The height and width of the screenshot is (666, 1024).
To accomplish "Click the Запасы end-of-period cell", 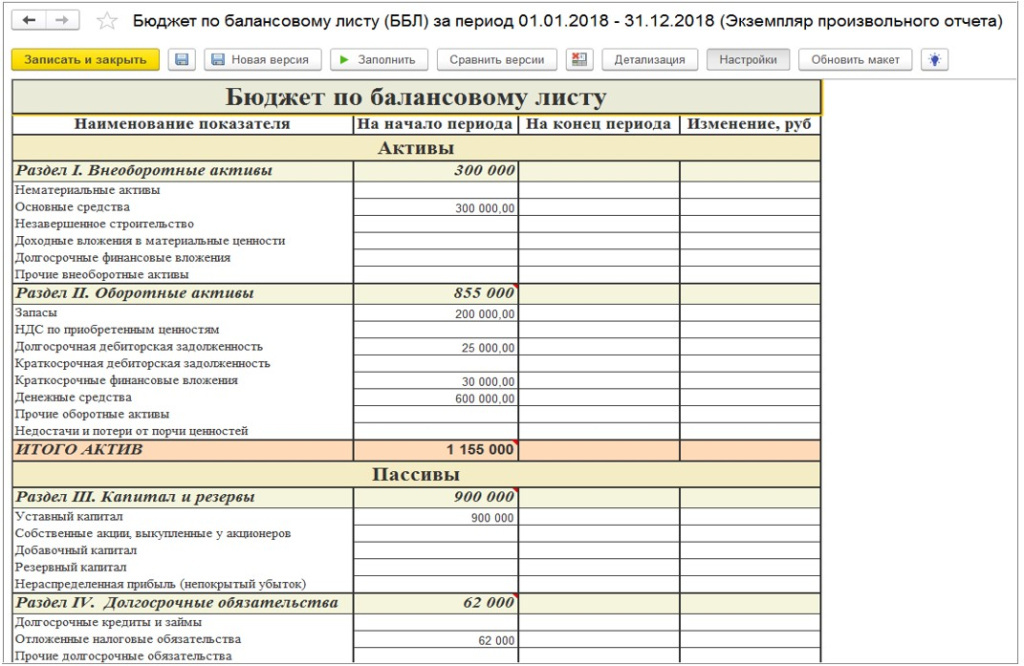I will 599,313.
